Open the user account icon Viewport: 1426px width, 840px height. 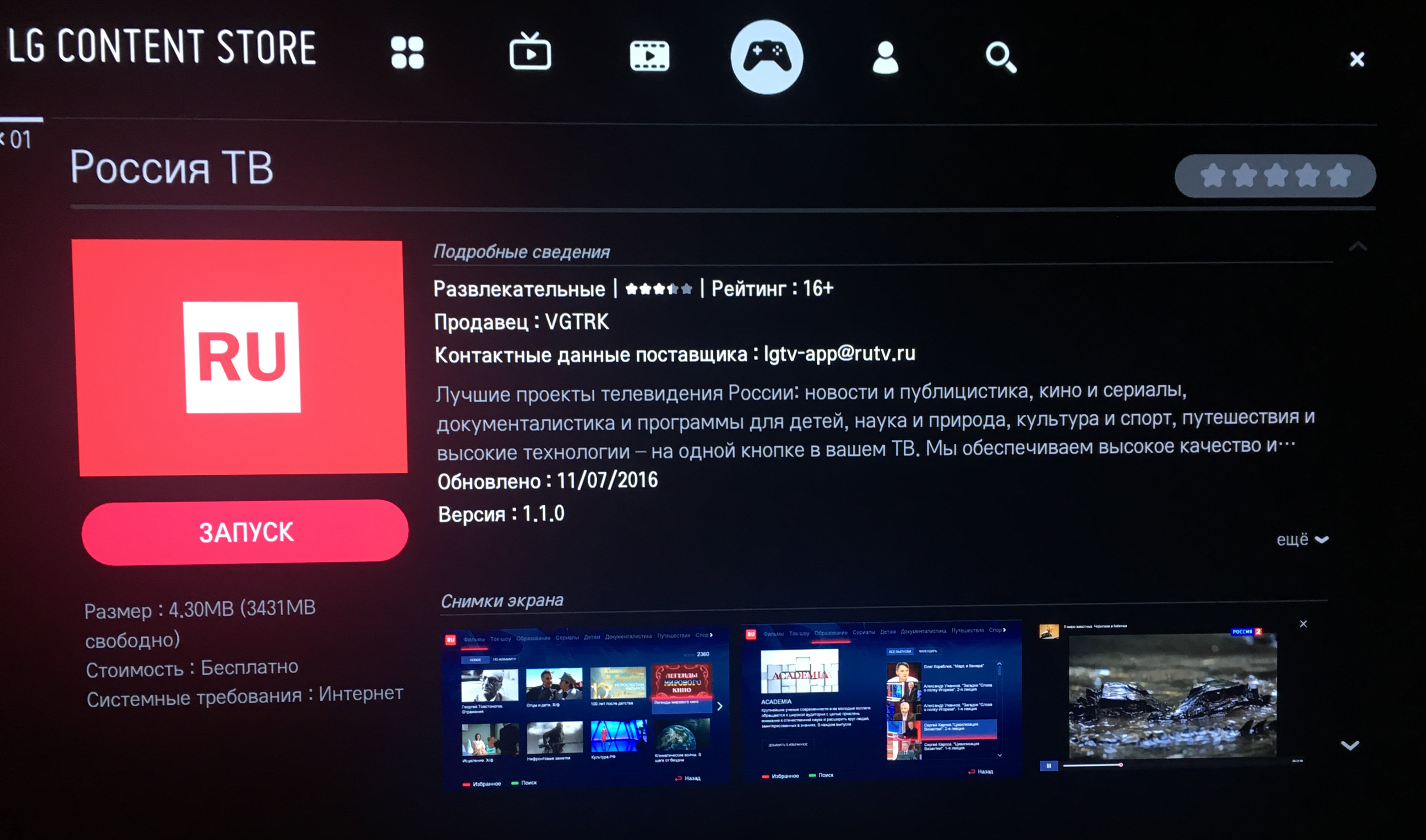click(x=885, y=57)
